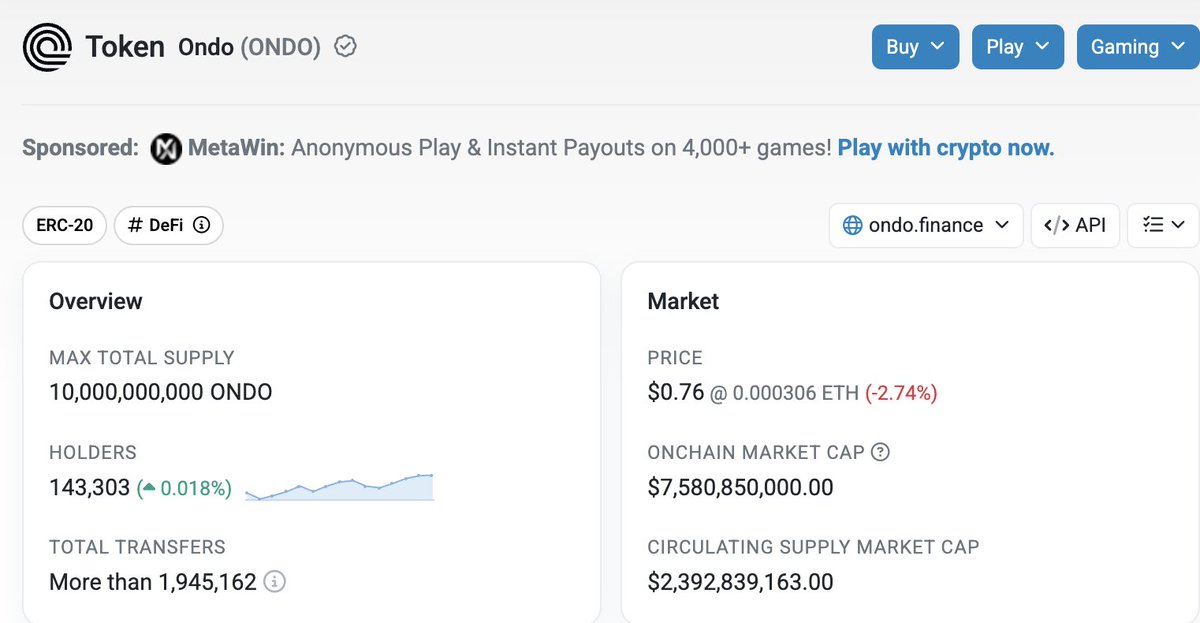The image size is (1200, 623).
Task: Open the API button
Action: click(x=1075, y=225)
